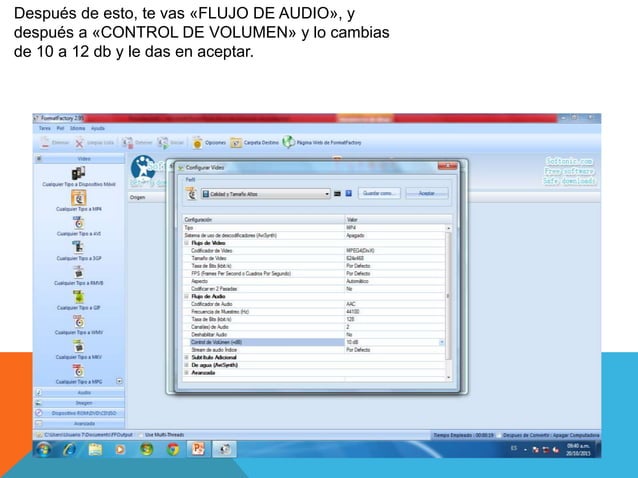Open the Avanzado sidebar section
The height and width of the screenshot is (478, 638).
tap(79, 423)
